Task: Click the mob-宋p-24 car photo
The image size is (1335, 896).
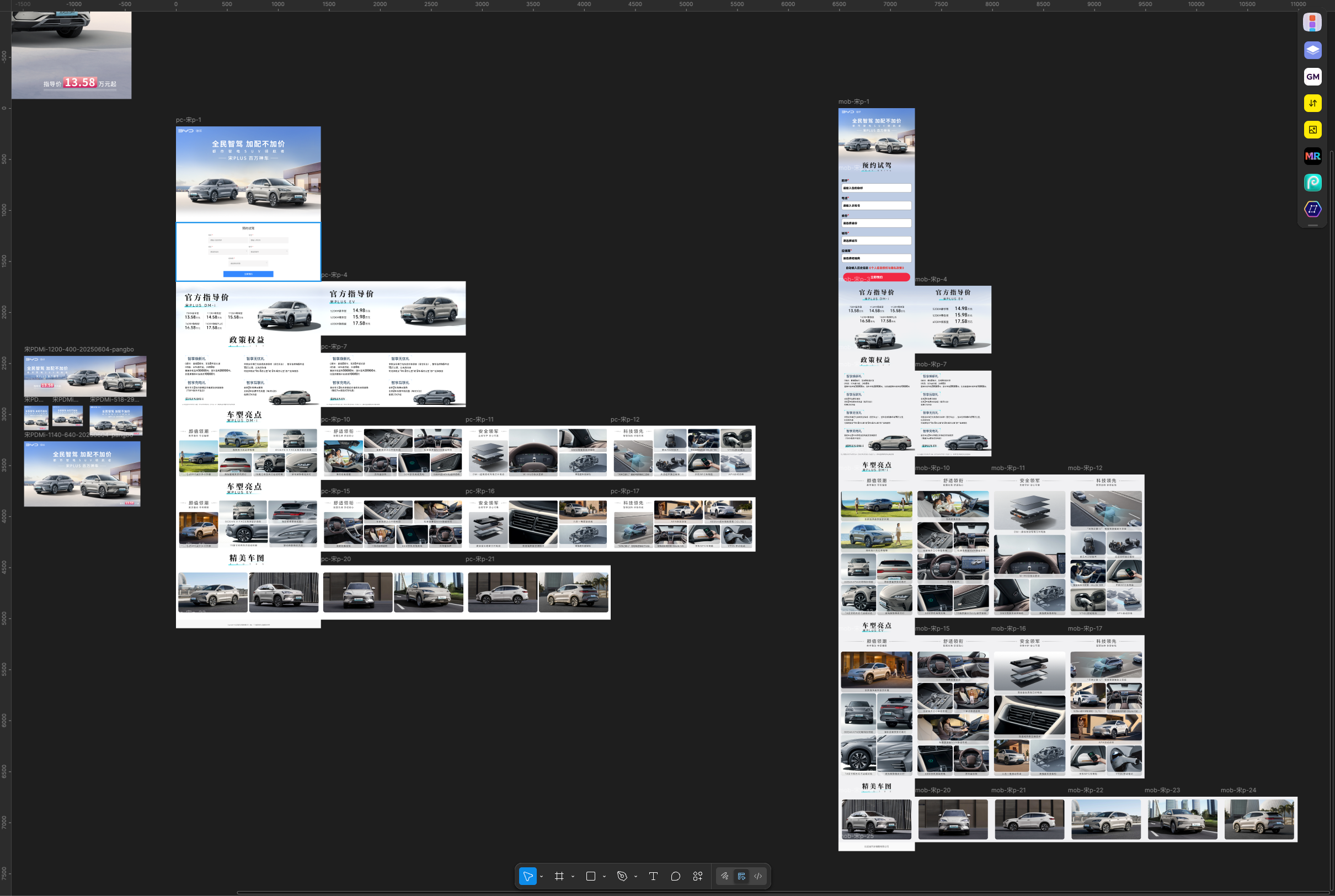Action: click(1259, 819)
